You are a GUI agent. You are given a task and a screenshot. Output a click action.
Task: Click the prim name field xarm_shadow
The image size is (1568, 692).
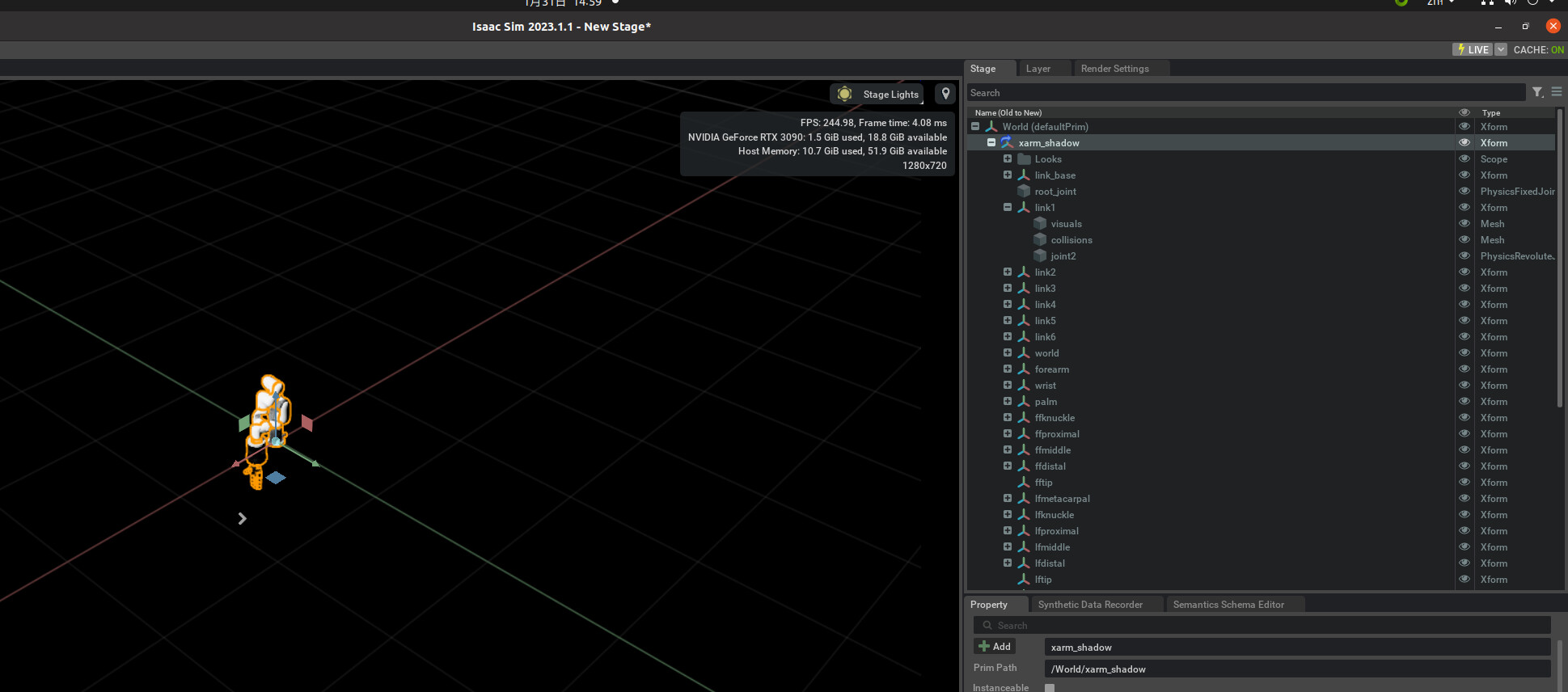click(x=1297, y=648)
